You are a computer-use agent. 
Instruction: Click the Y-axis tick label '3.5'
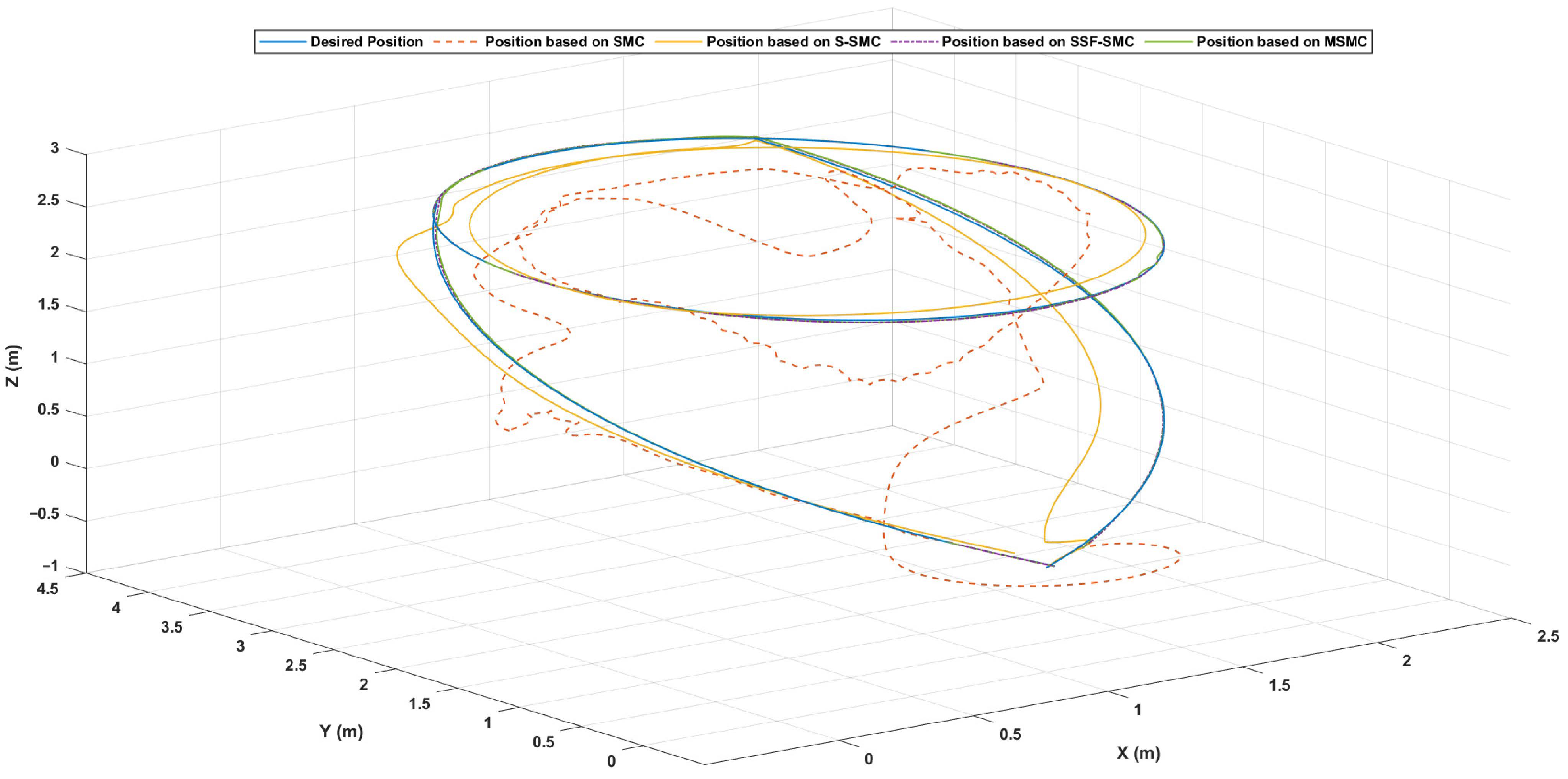click(x=172, y=627)
